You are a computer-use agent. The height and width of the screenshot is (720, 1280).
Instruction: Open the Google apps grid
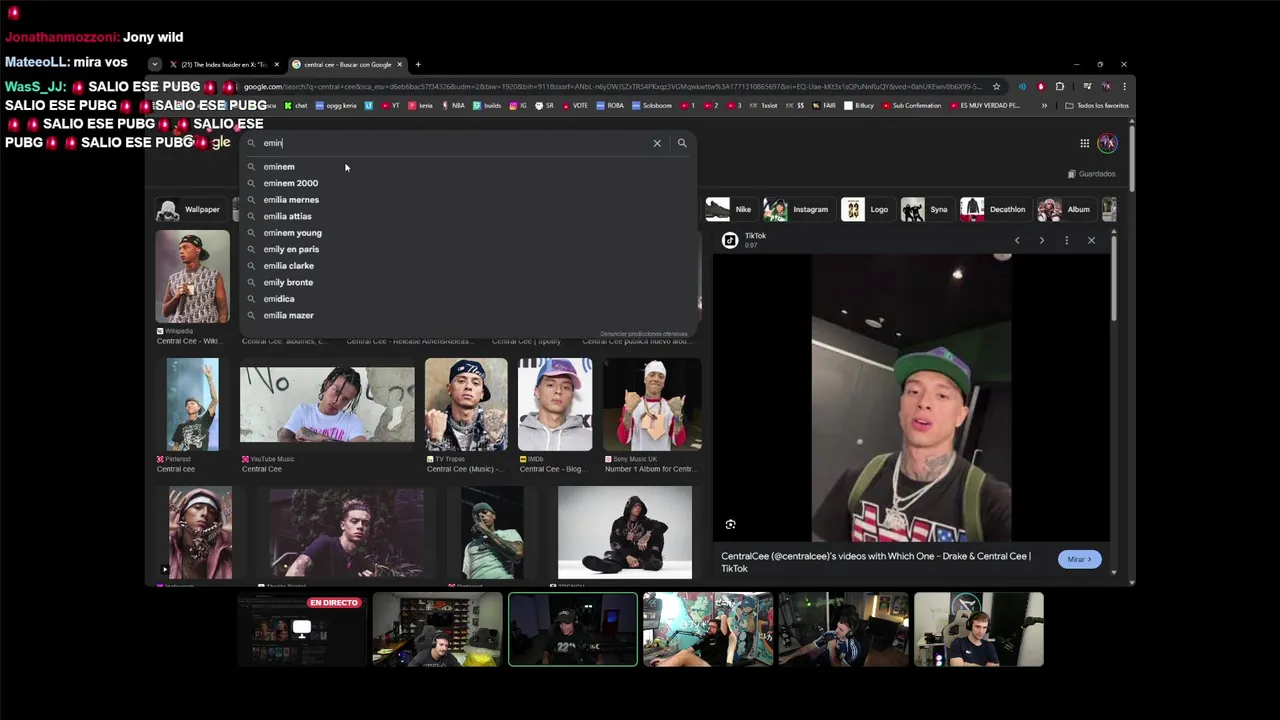pos(1084,143)
